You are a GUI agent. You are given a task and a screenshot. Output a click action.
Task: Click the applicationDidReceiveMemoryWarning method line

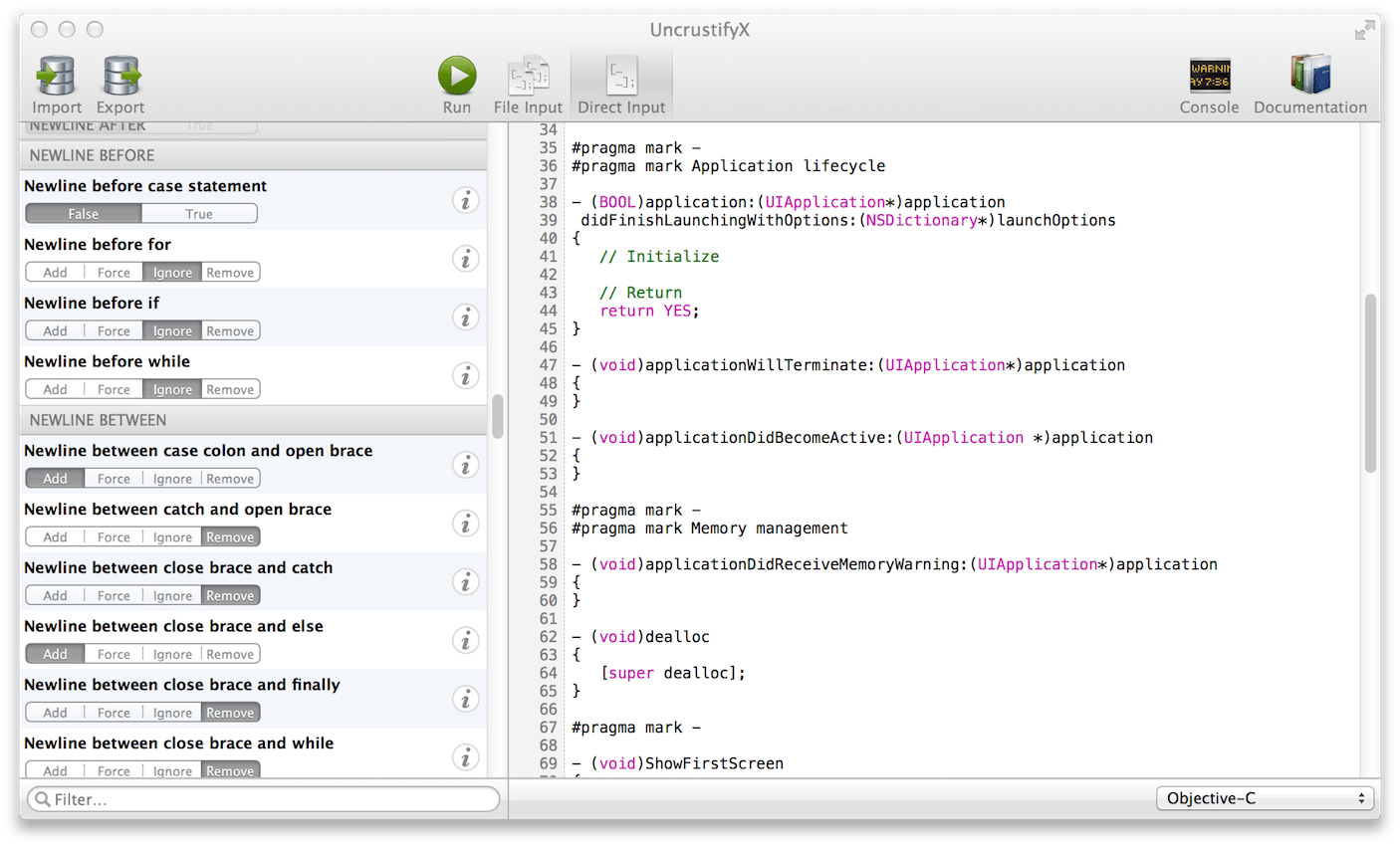894,564
